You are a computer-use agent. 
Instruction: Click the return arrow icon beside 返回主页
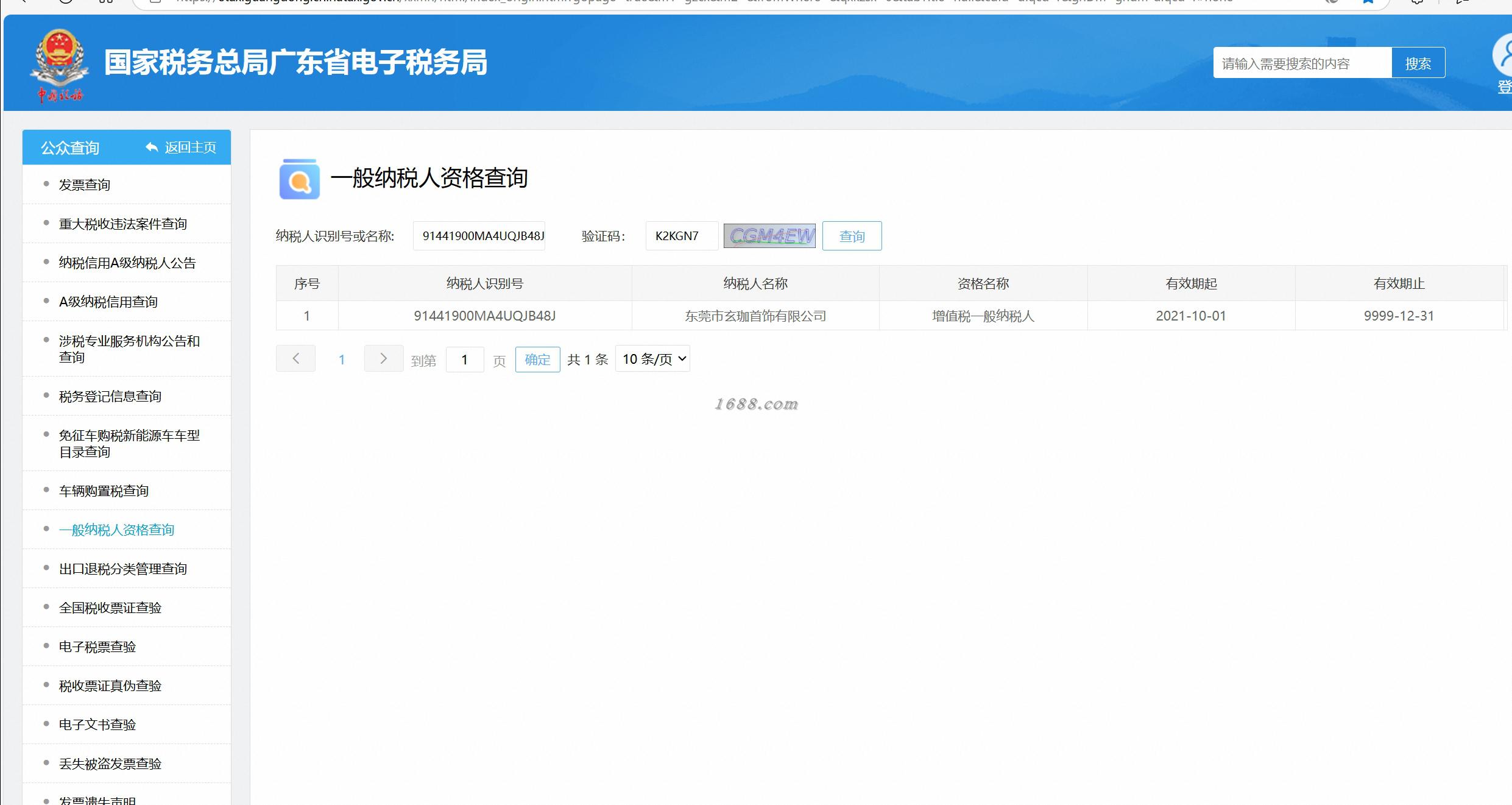pos(152,147)
